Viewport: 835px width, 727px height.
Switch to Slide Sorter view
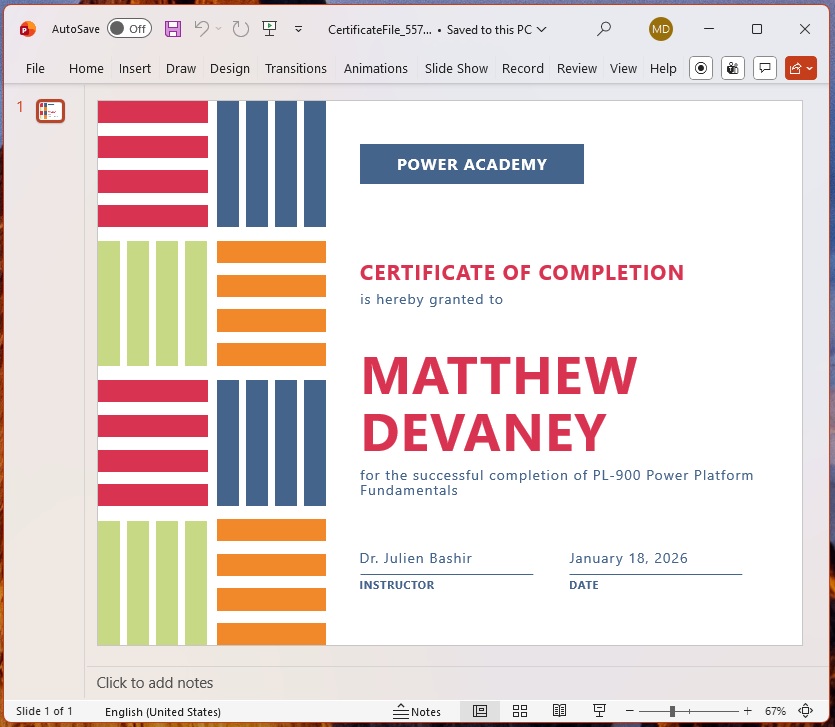pyautogui.click(x=520, y=711)
